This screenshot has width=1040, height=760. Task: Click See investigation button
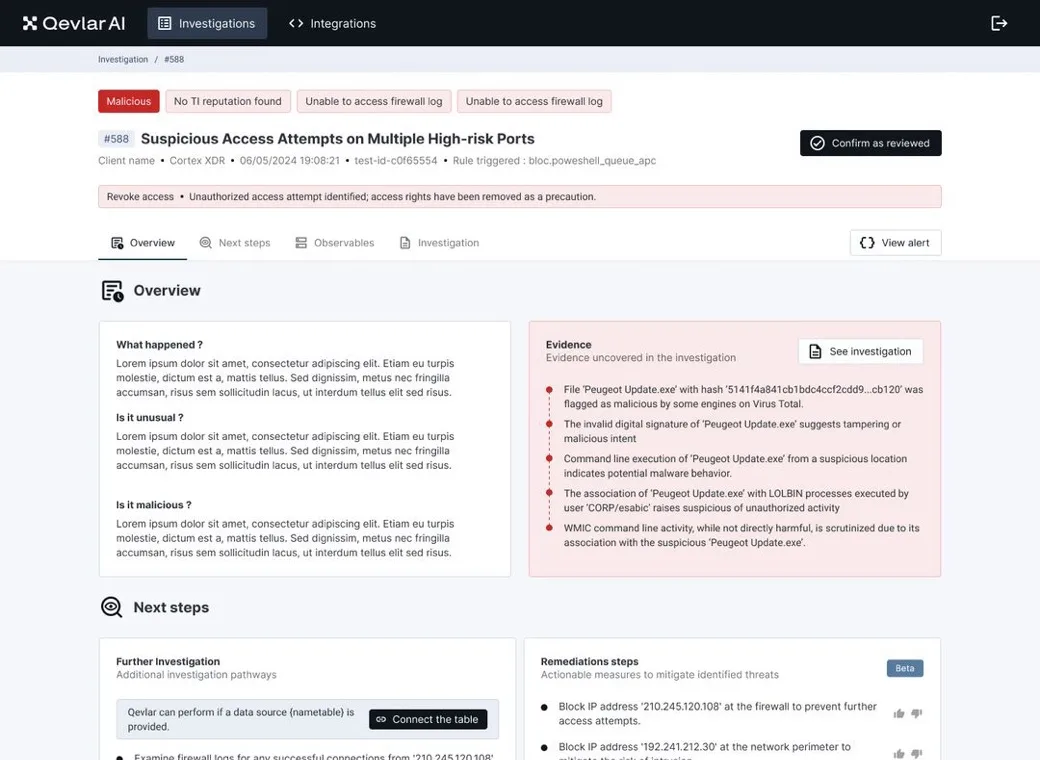tap(860, 351)
